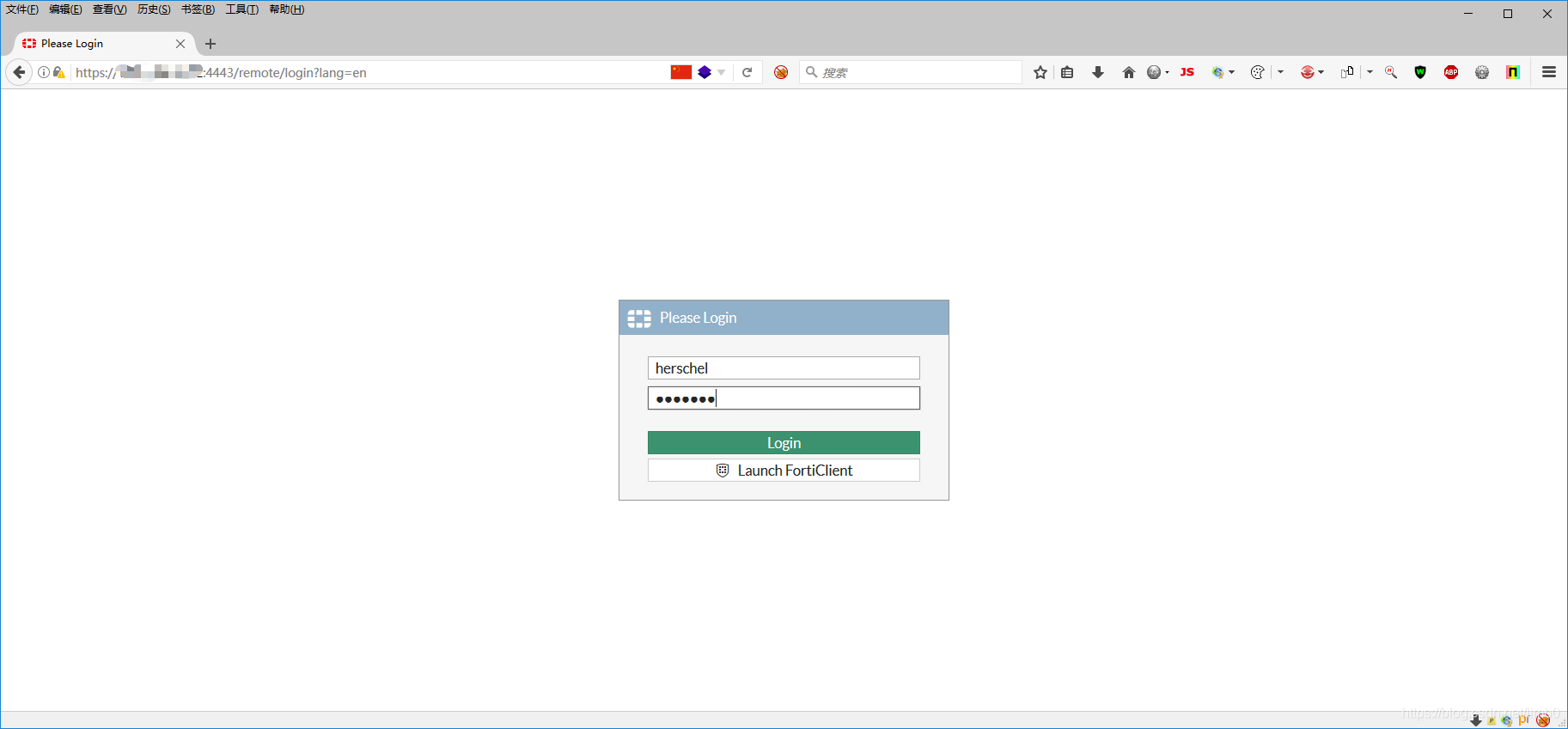This screenshot has width=1568, height=729.
Task: Click the insecure connection lock warning icon
Action: 58,73
